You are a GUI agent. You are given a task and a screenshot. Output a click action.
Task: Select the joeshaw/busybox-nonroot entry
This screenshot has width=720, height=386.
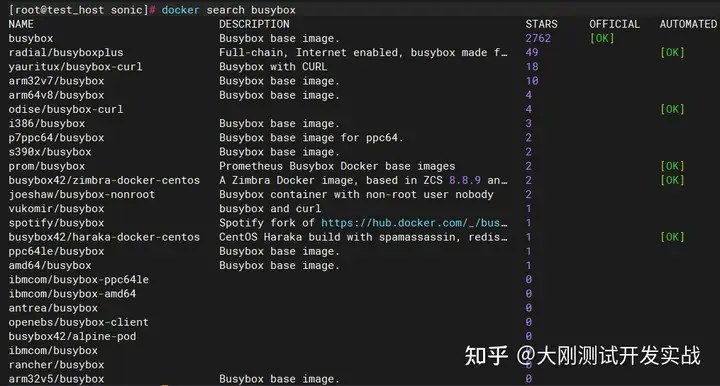[82, 194]
